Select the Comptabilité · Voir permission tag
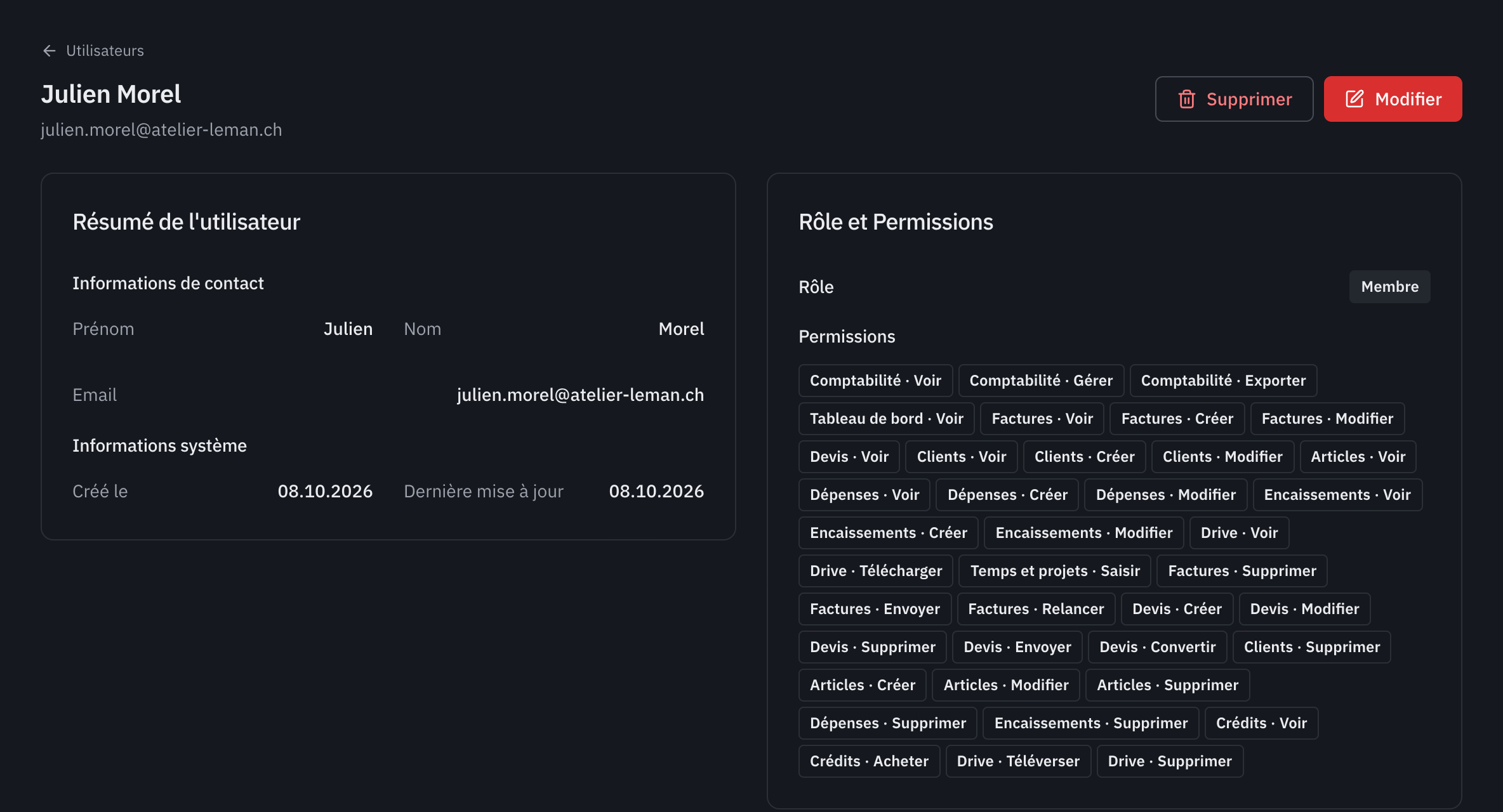The height and width of the screenshot is (812, 1503). 875,381
